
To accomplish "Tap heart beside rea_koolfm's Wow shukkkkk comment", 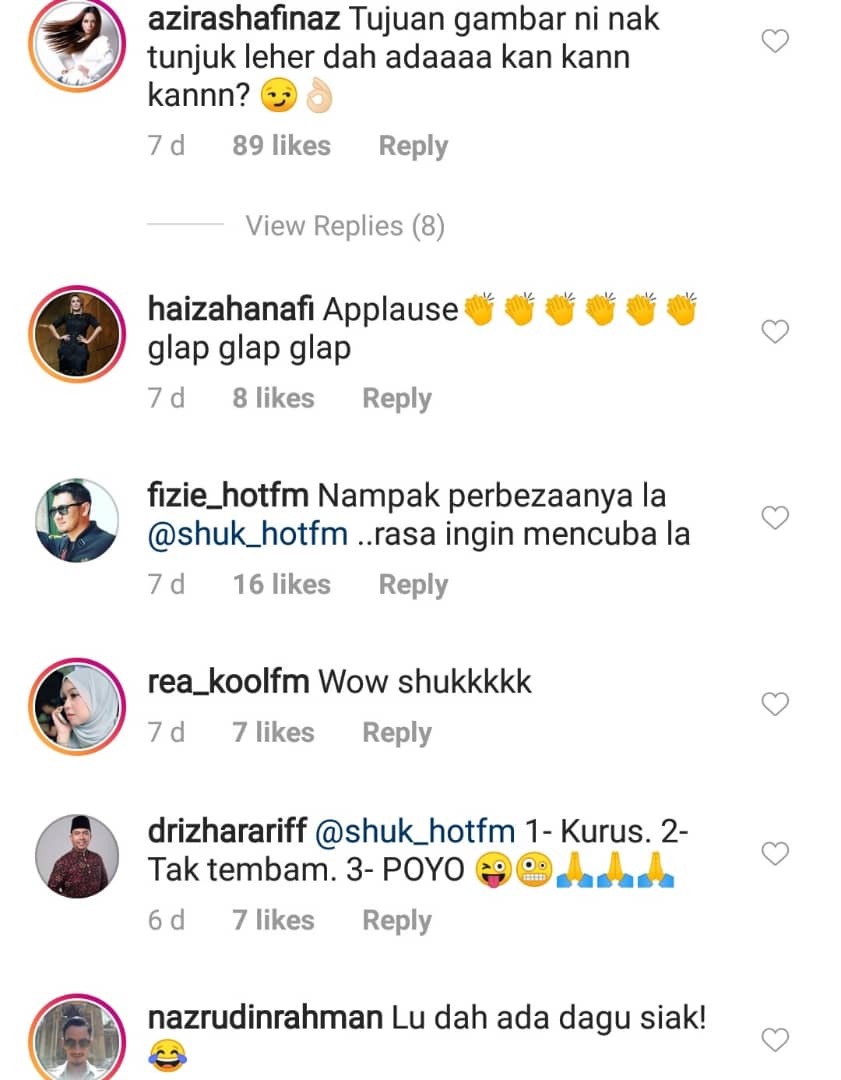I will pos(775,704).
